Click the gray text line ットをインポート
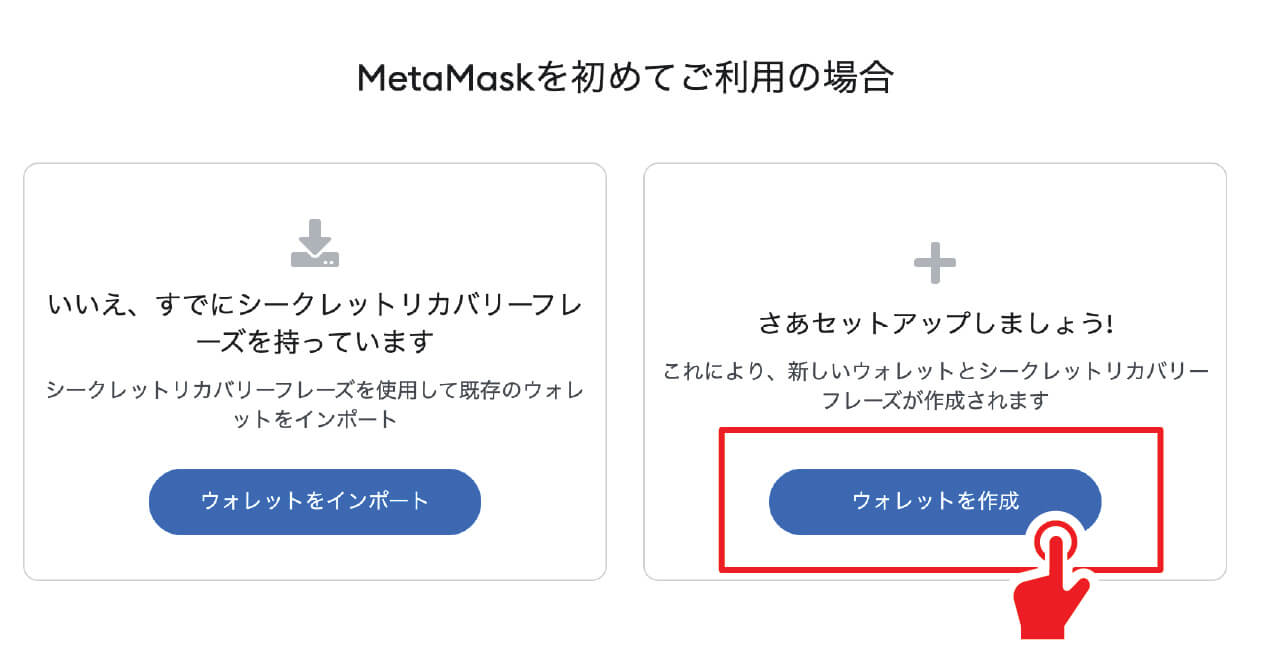 click(x=315, y=419)
